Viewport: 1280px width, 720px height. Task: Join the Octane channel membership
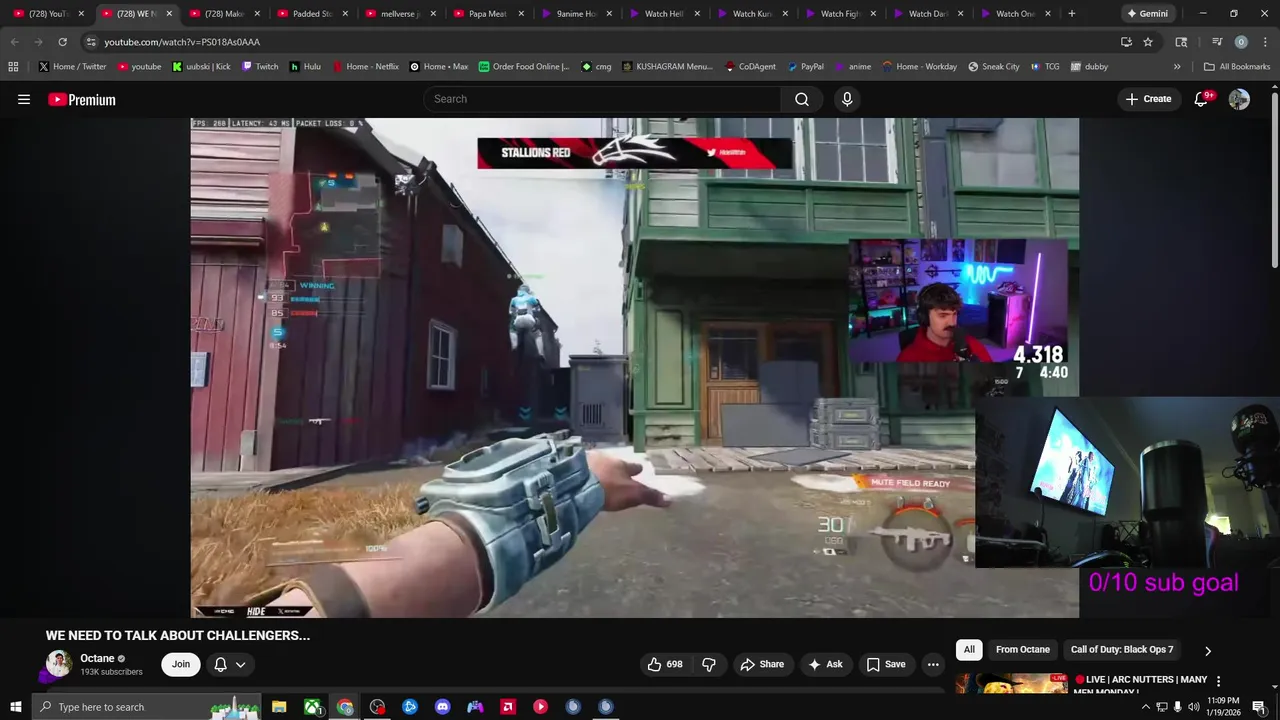click(180, 664)
